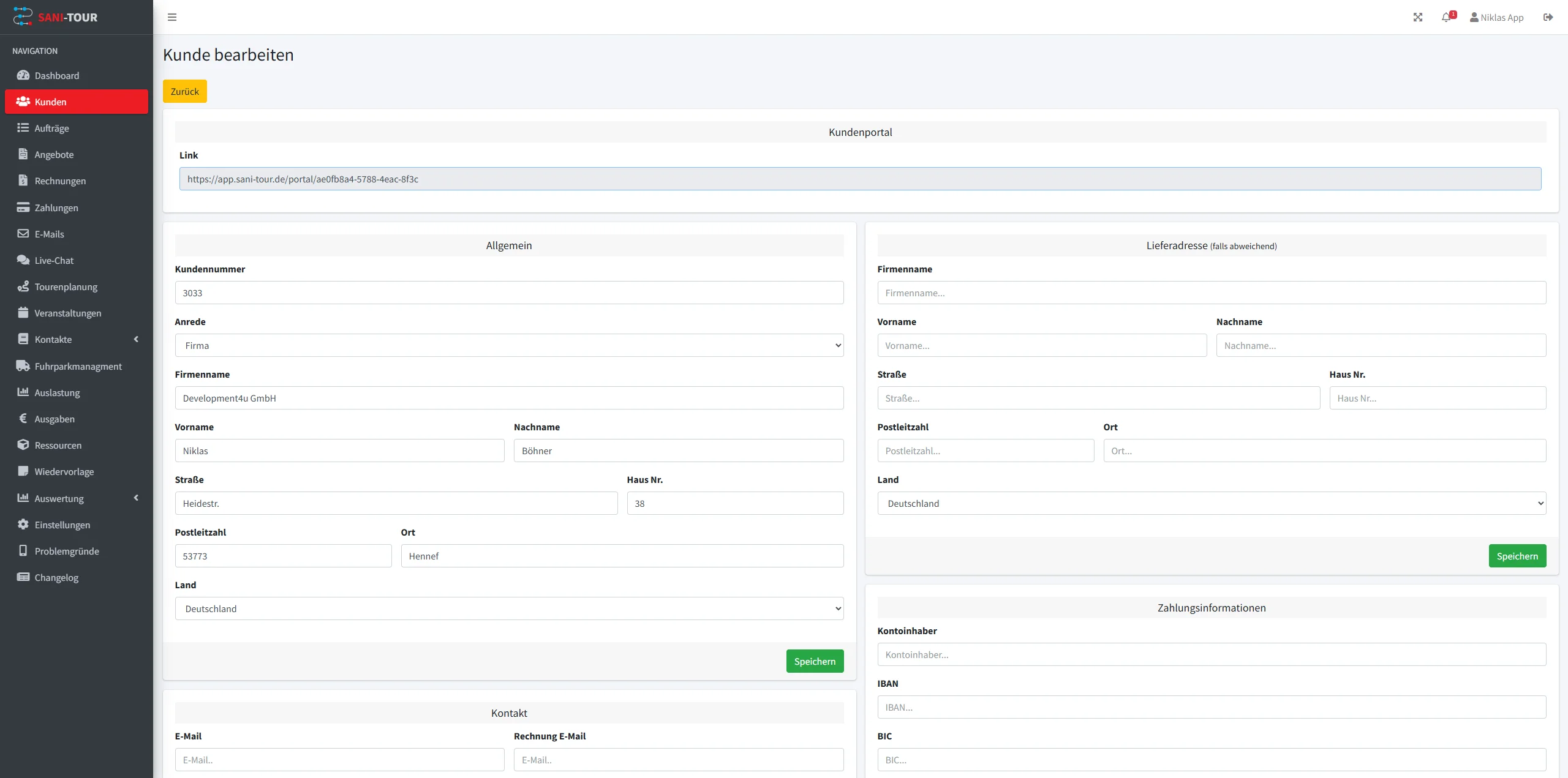Focus the IBAN input field

pos(1211,707)
